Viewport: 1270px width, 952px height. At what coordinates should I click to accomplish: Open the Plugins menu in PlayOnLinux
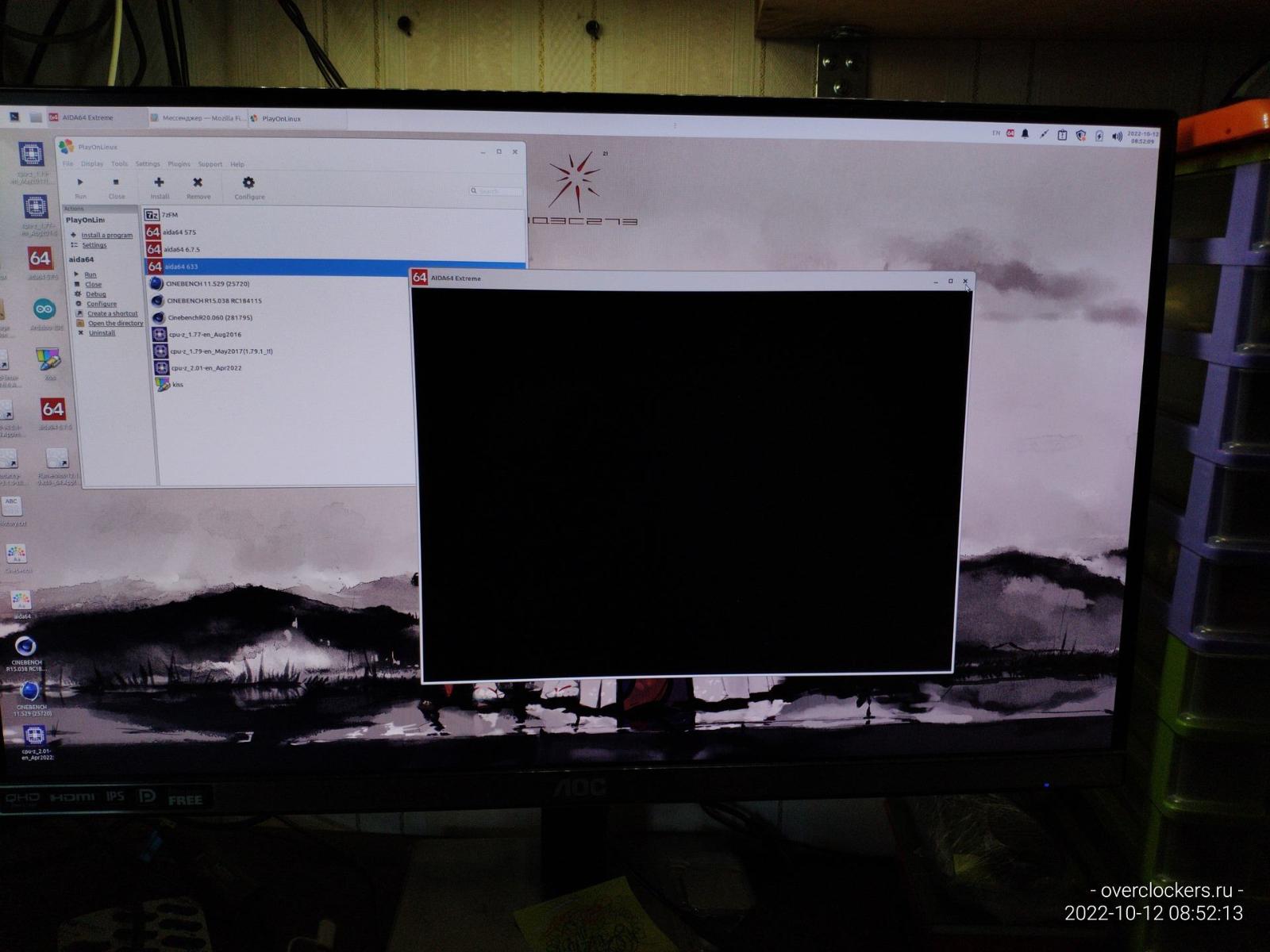coord(179,164)
